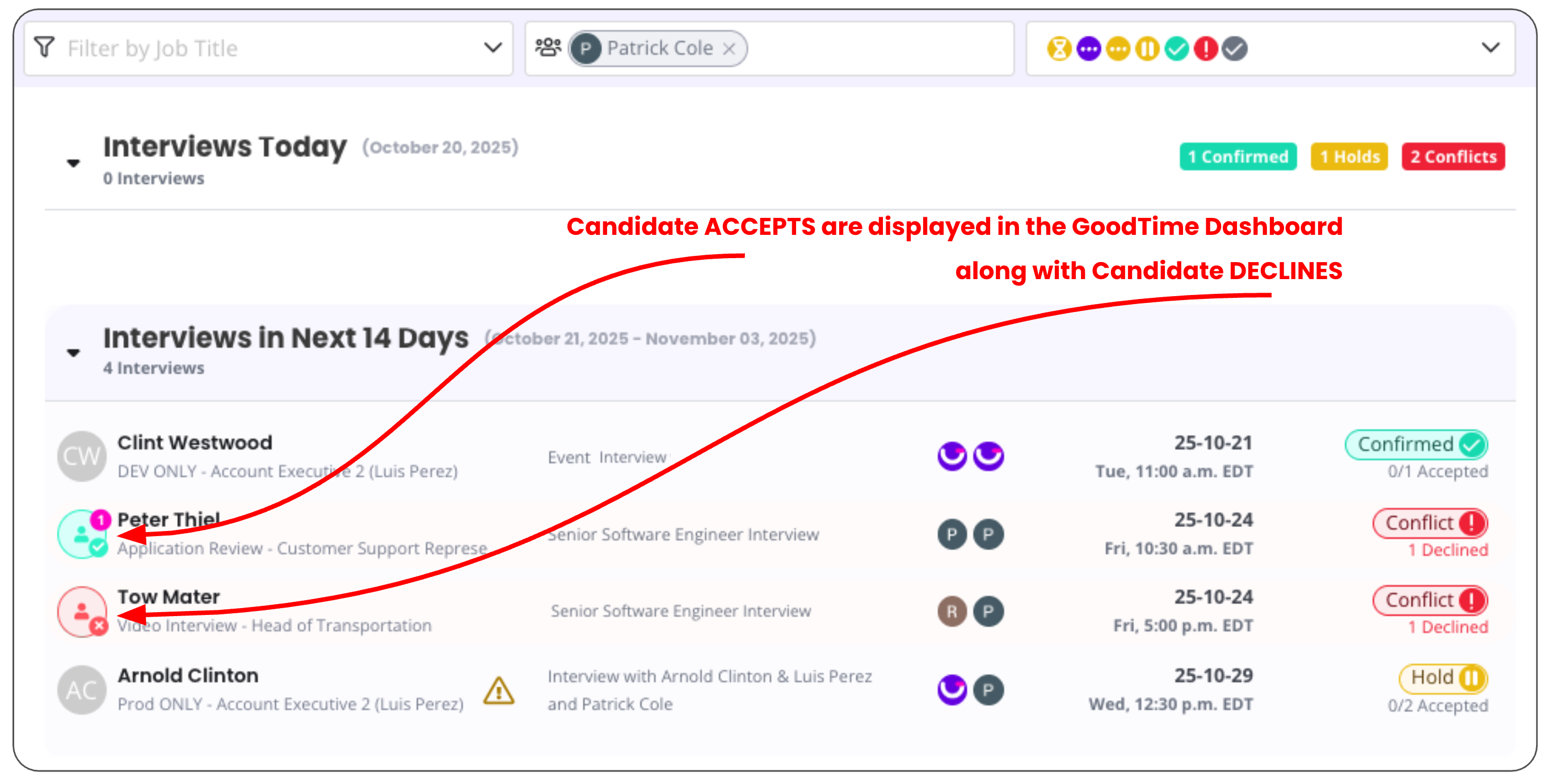Click the purple ellipsis status filter icon
This screenshot has width=1557, height=784.
(1088, 48)
